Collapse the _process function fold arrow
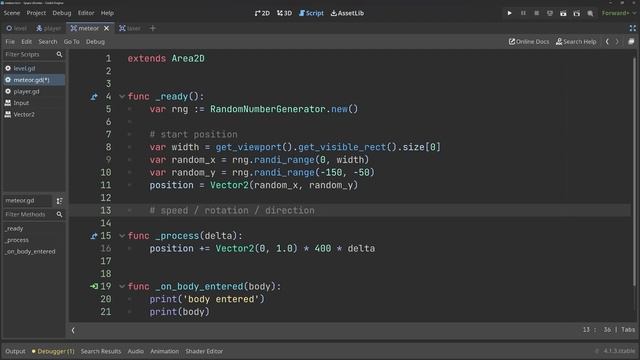Image resolution: width=640 pixels, height=360 pixels. point(122,236)
